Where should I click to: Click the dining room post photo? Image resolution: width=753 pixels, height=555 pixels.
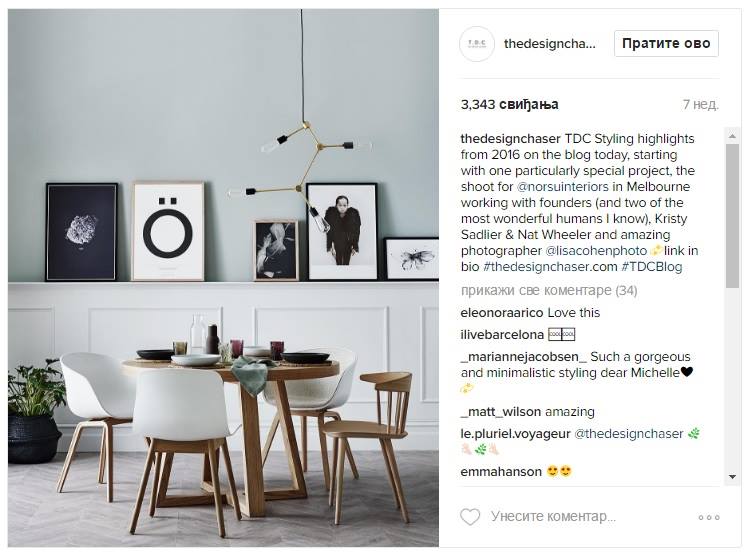[223, 278]
